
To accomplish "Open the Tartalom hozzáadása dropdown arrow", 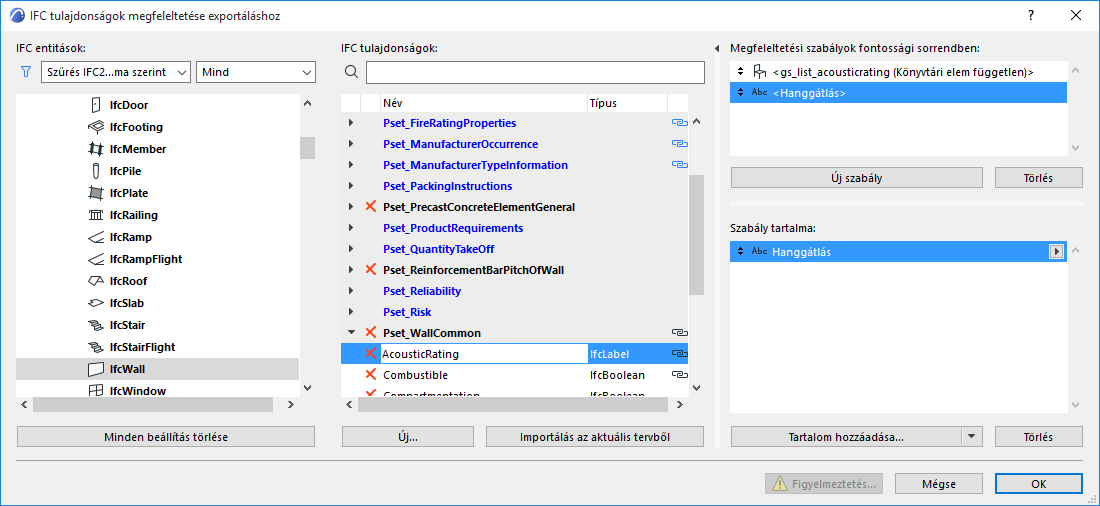I will click(x=971, y=436).
